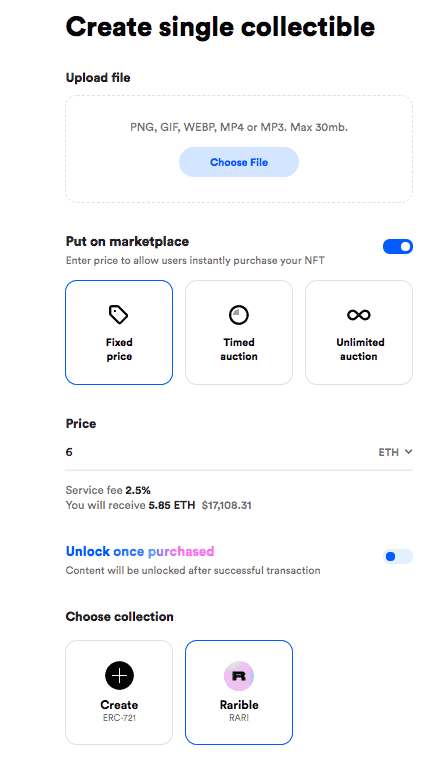Screen dimensions: 447x767
Task: Turn off the Put on marketplace toggle
Action: click(398, 247)
